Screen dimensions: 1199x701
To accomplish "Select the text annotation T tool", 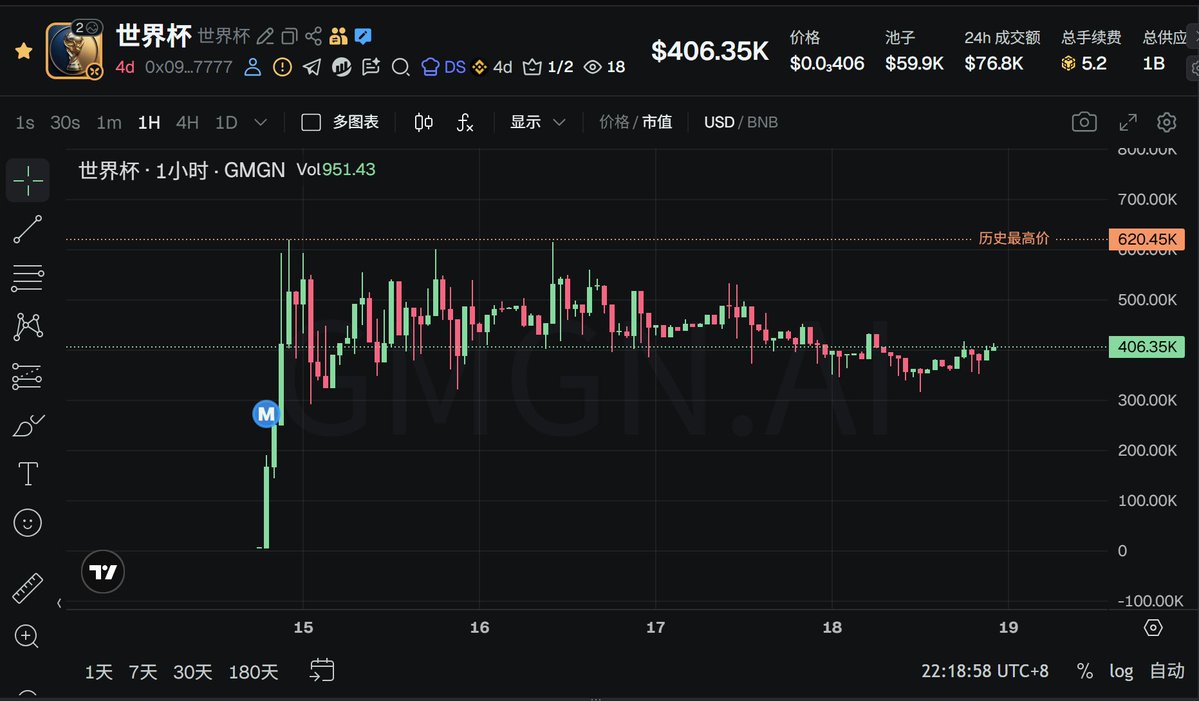I will 28,474.
